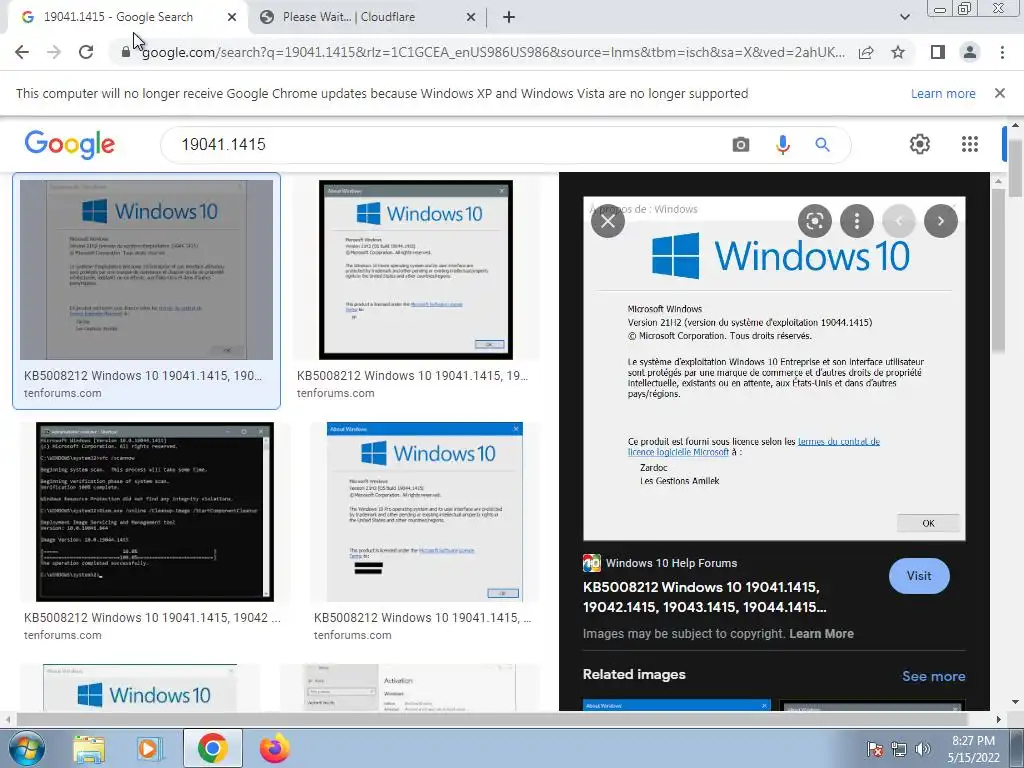Close the Cloudflare tab
This screenshot has height=768, width=1024.
[x=471, y=18]
